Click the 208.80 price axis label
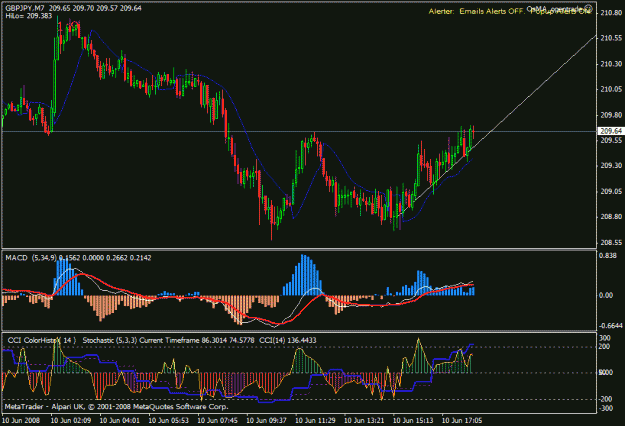The height and width of the screenshot is (426, 625). click(611, 217)
